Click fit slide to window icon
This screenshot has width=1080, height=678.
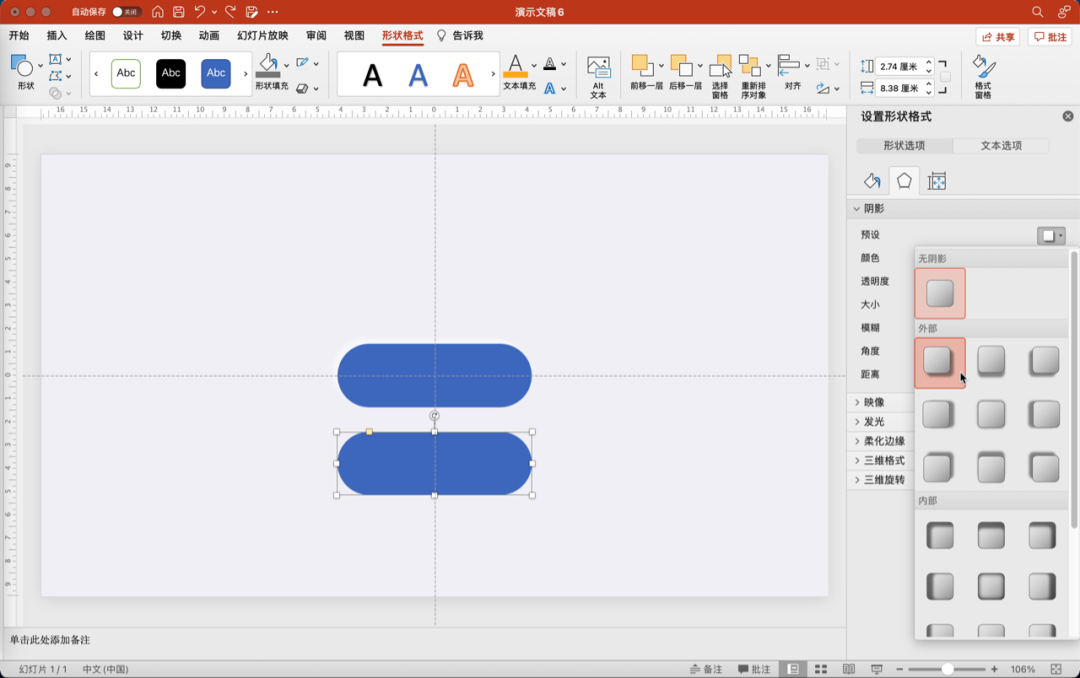(1056, 669)
